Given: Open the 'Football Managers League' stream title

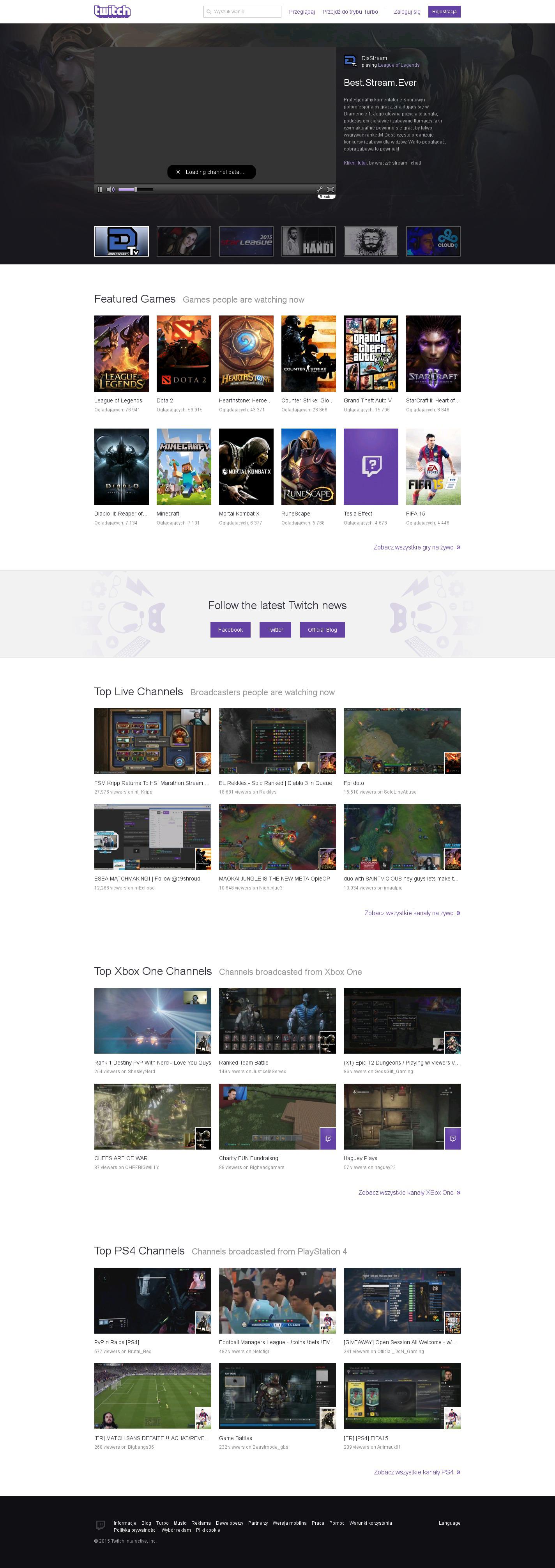Looking at the screenshot, I should pos(276,1342).
